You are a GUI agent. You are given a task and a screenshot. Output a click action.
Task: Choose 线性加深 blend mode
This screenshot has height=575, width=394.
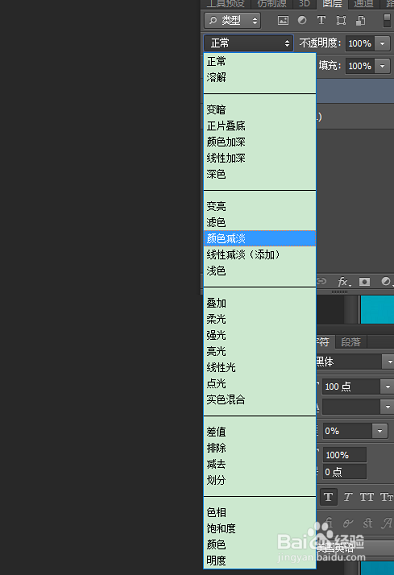coord(260,158)
